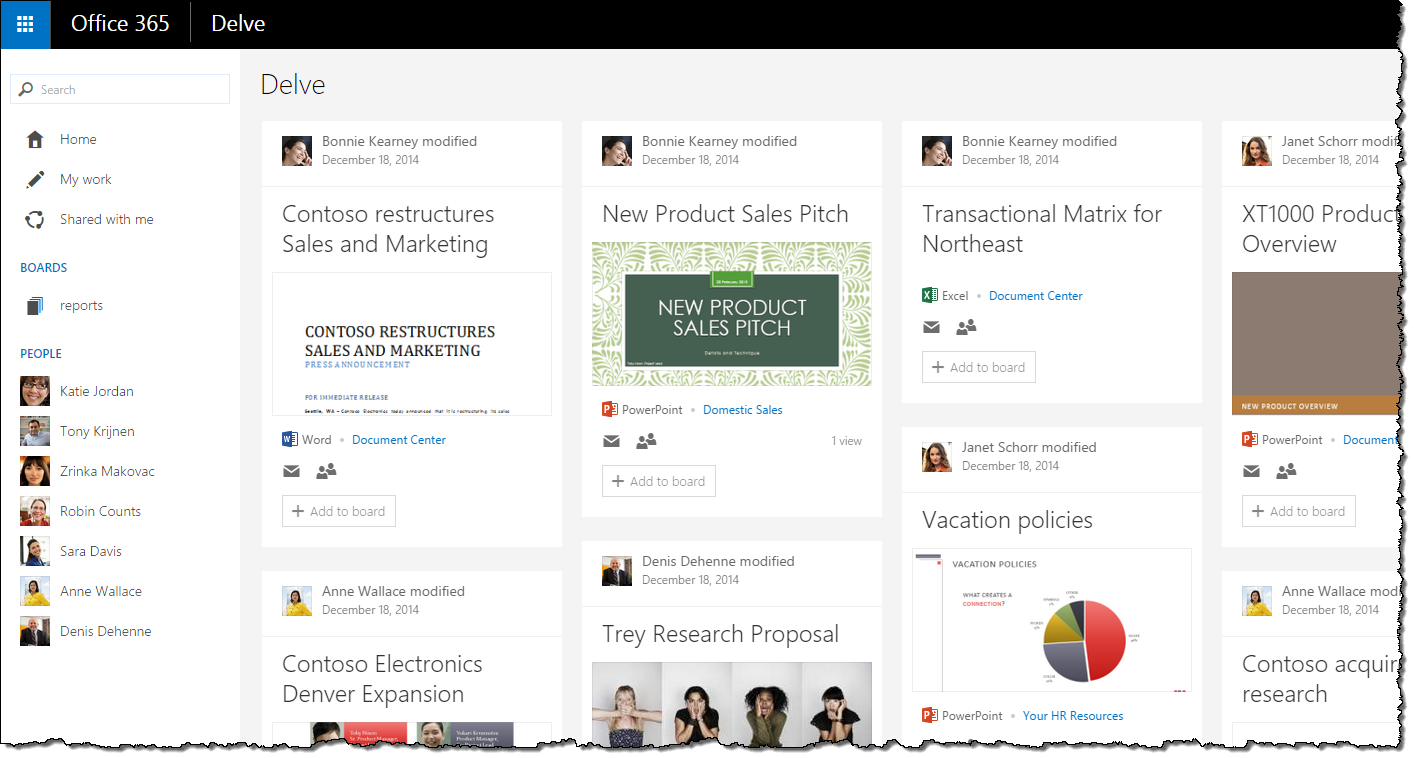
Task: Open the Trey Research Proposal photo thumbnail
Action: coord(732,704)
